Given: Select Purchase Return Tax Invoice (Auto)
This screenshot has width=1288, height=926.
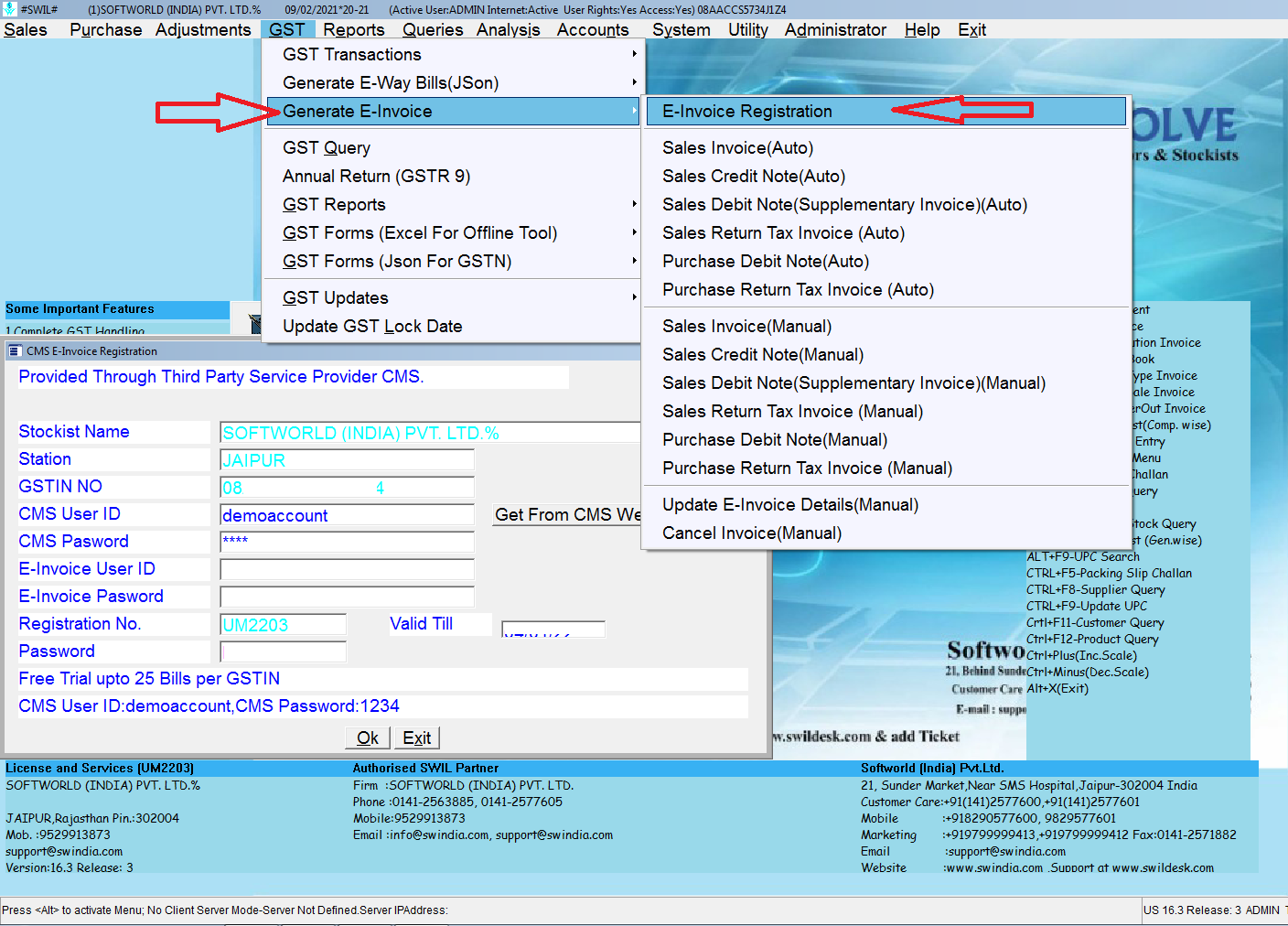Looking at the screenshot, I should click(886, 290).
